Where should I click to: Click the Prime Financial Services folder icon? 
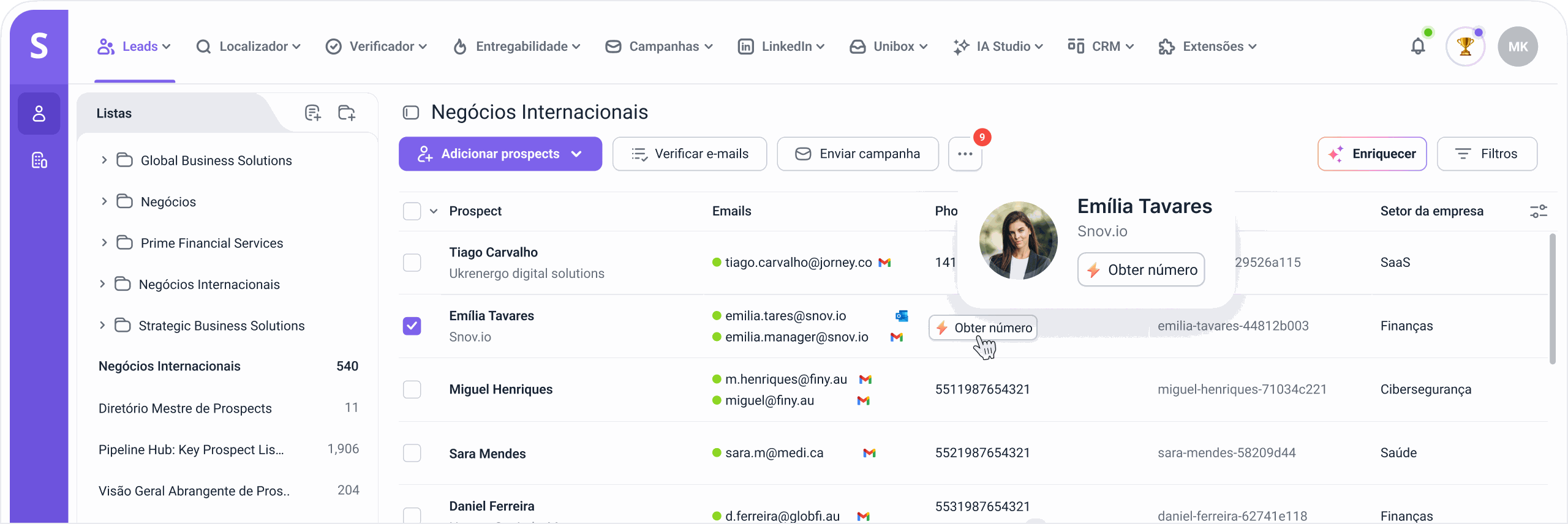pos(125,243)
